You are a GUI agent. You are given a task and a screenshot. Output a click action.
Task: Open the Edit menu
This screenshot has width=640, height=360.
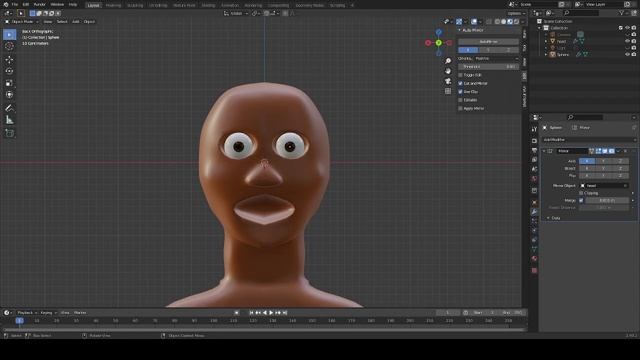pyautogui.click(x=26, y=4)
